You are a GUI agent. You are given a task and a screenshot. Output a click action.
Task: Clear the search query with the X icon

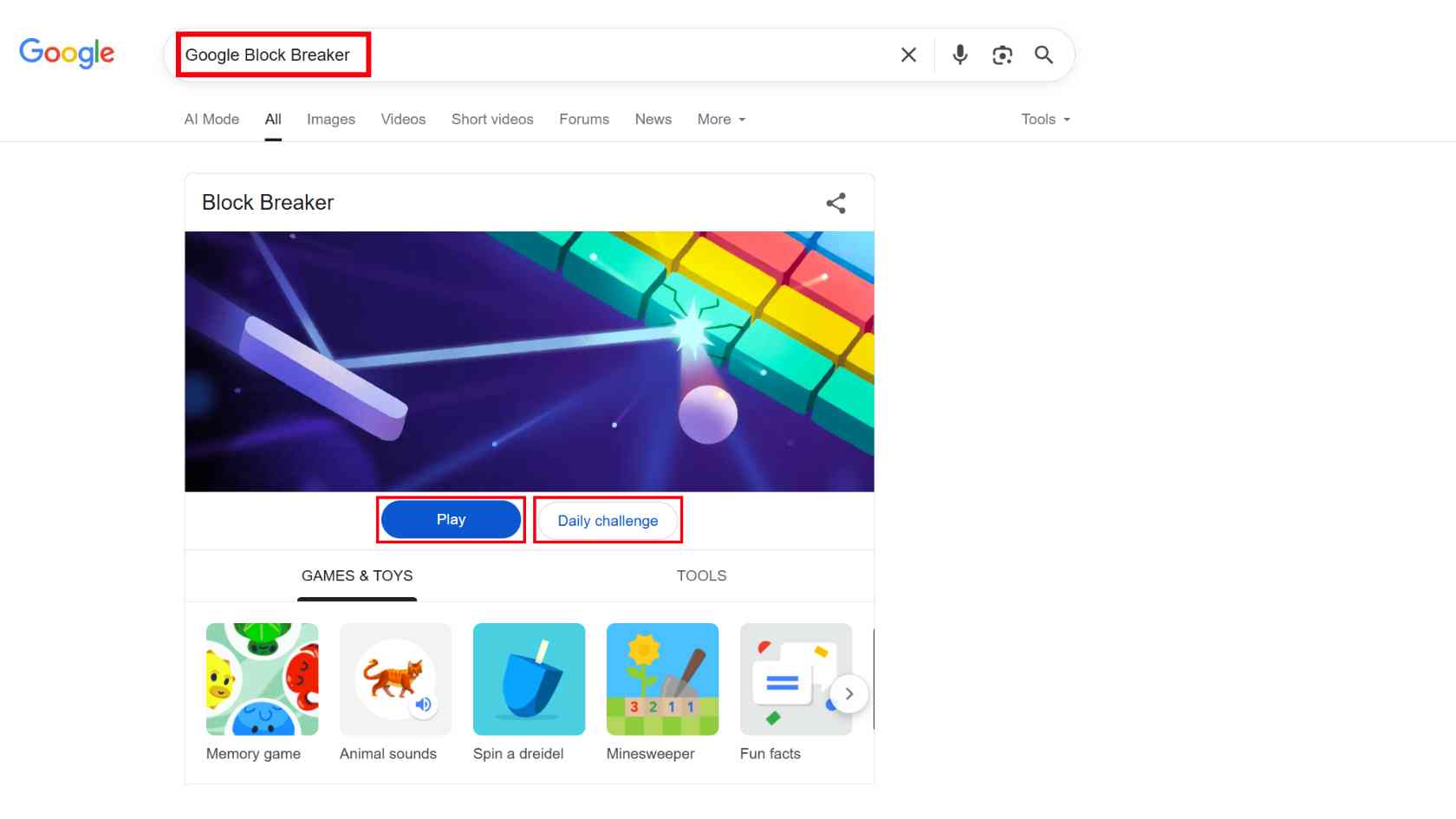click(x=908, y=55)
